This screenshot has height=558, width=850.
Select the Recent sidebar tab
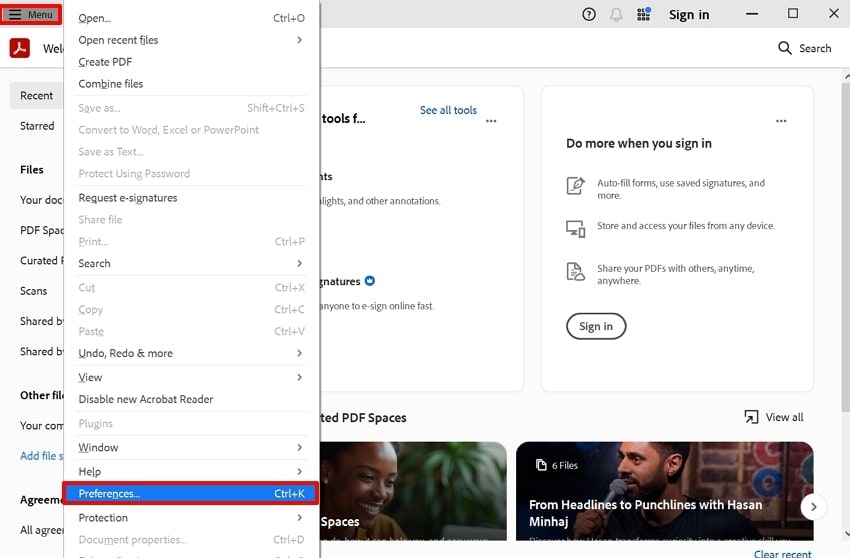[x=36, y=95]
